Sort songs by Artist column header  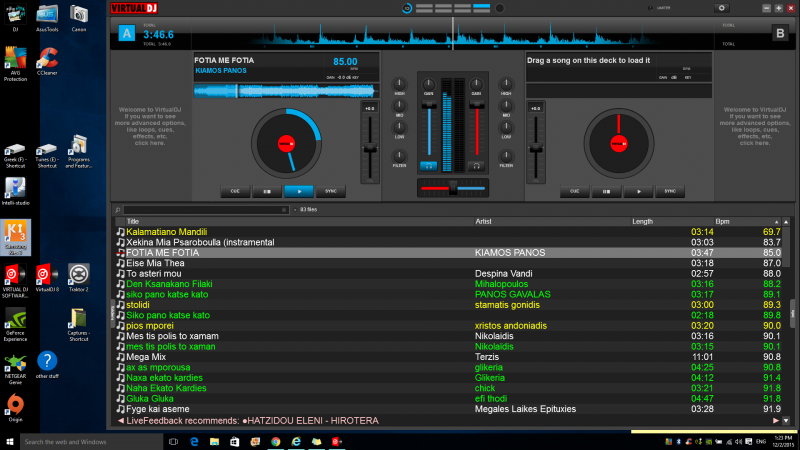point(485,221)
